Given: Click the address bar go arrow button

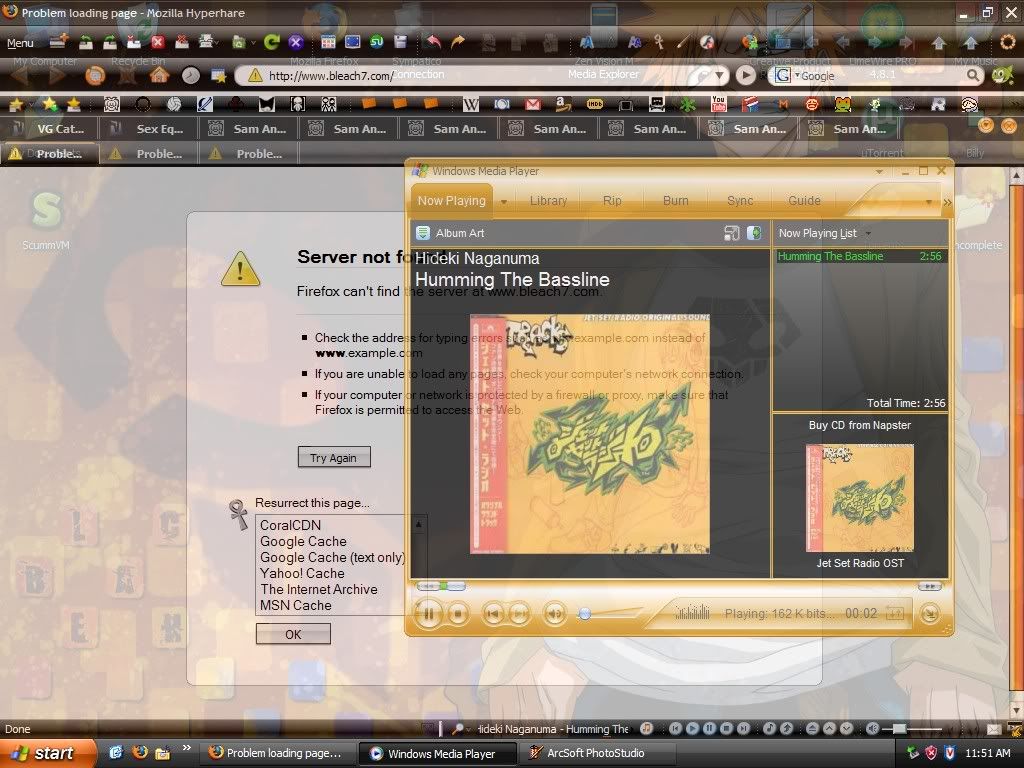Looking at the screenshot, I should coord(745,76).
